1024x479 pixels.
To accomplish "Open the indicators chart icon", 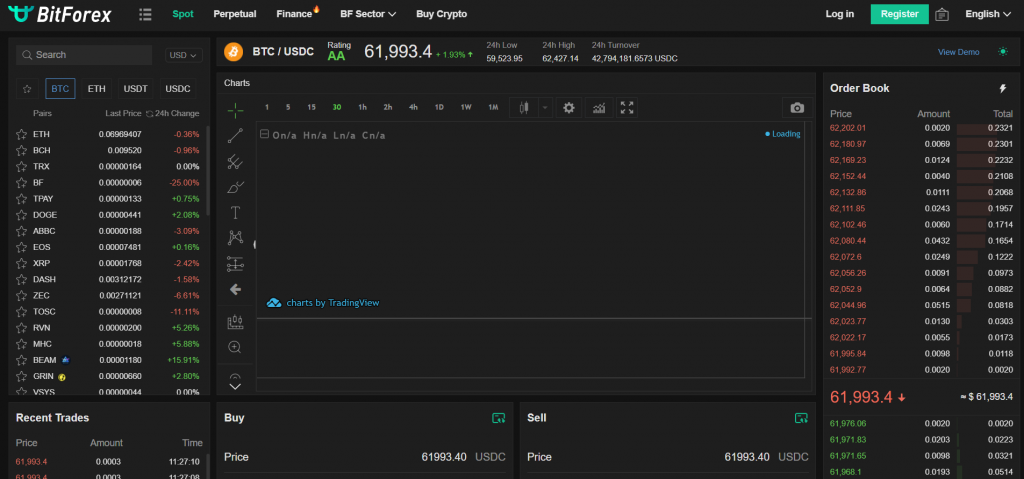I will click(599, 108).
